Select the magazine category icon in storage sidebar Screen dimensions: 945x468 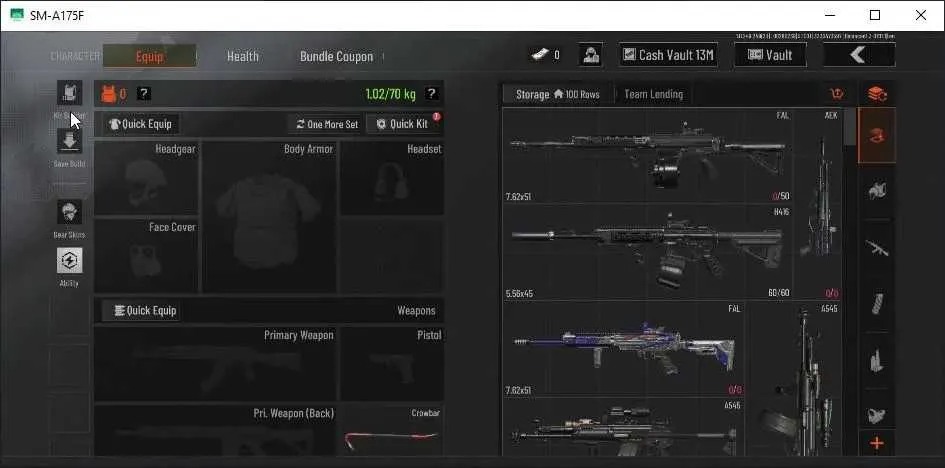coord(877,303)
